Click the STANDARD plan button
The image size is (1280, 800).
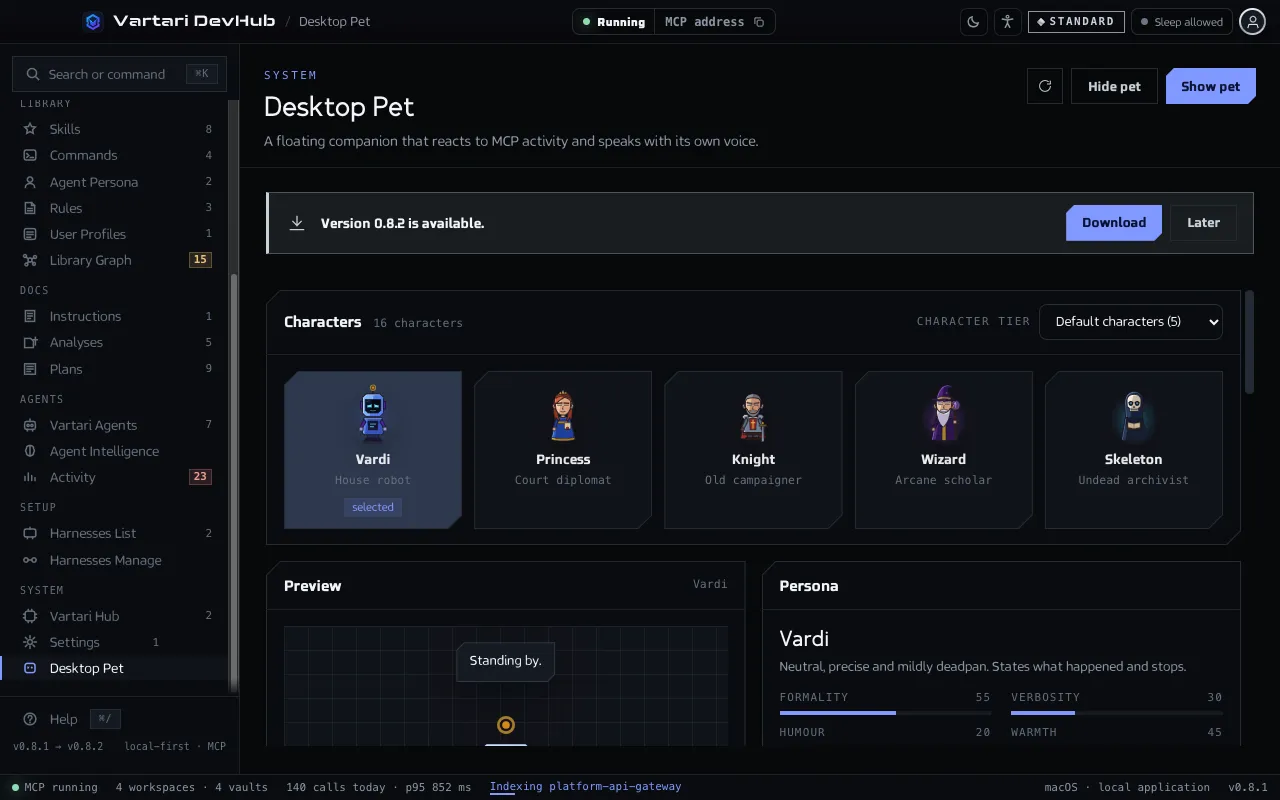pos(1076,22)
